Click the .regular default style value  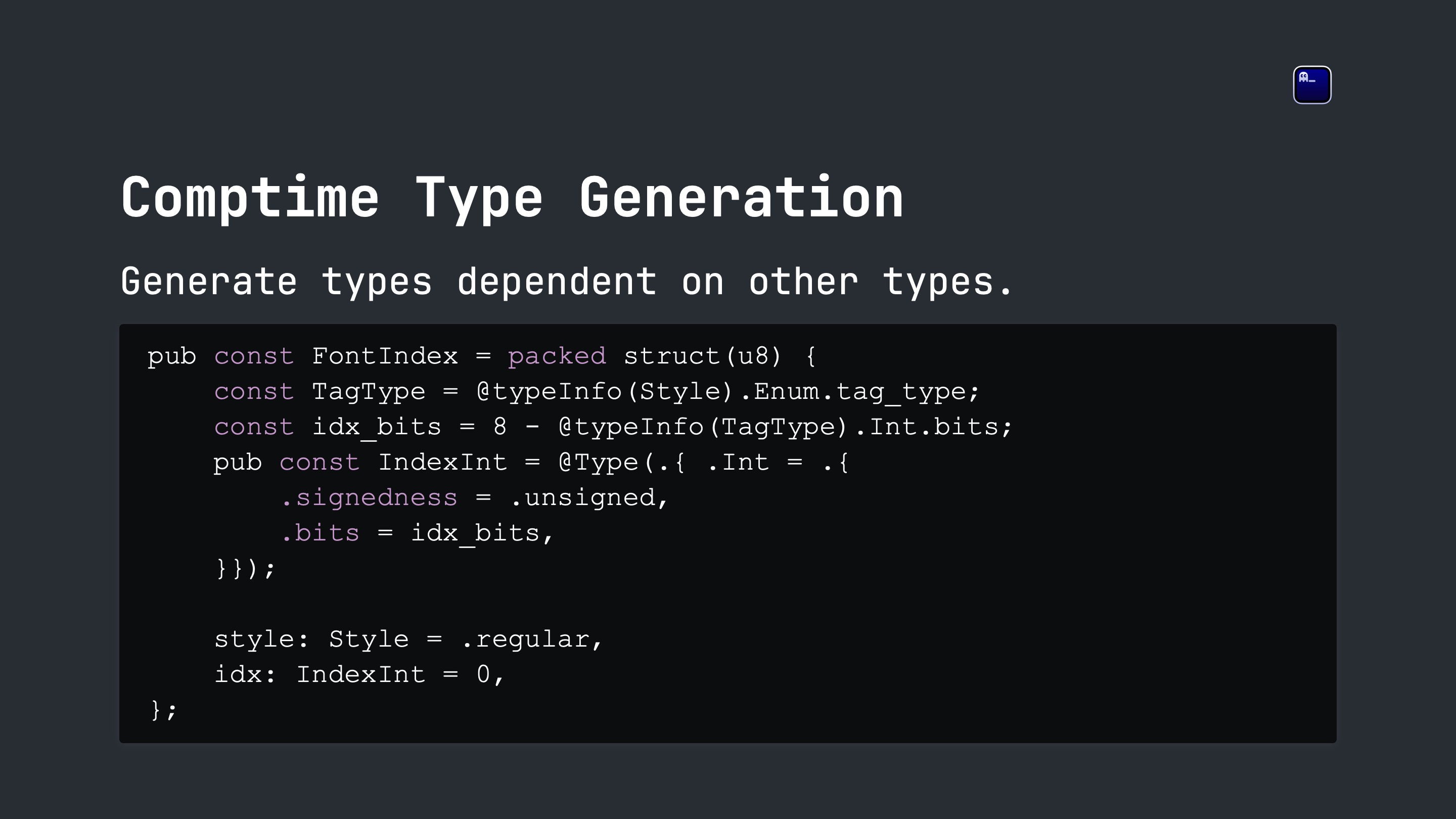(526, 639)
